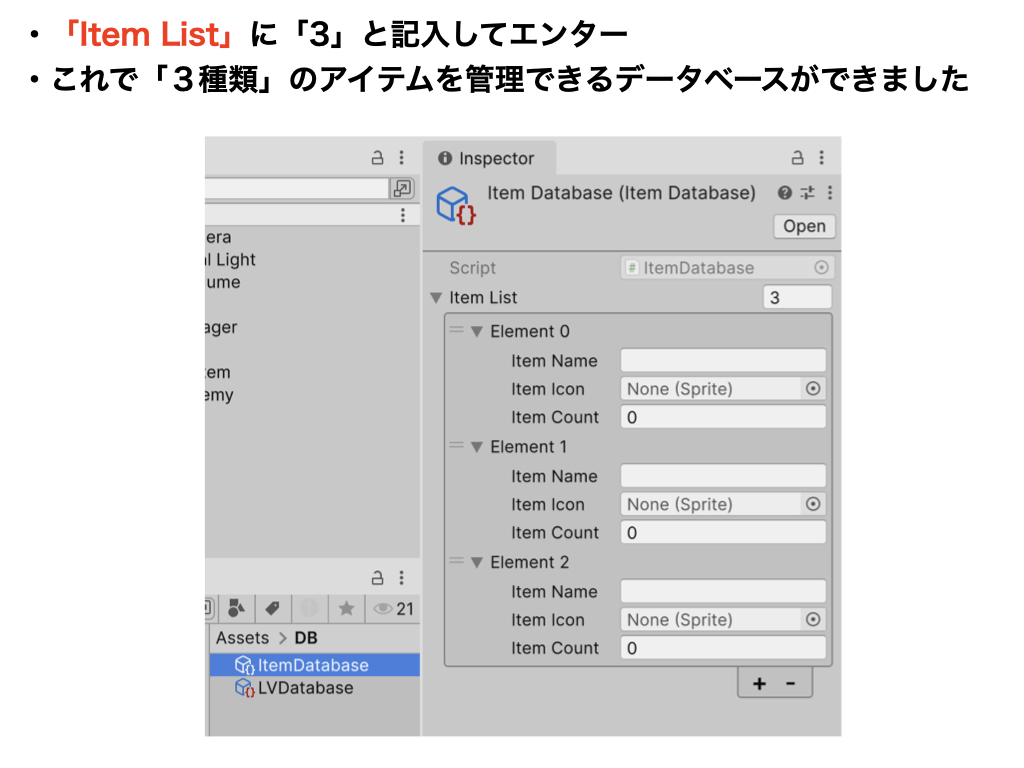Click the Item Icon label in Element 1
1024x768 pixels.
(547, 504)
